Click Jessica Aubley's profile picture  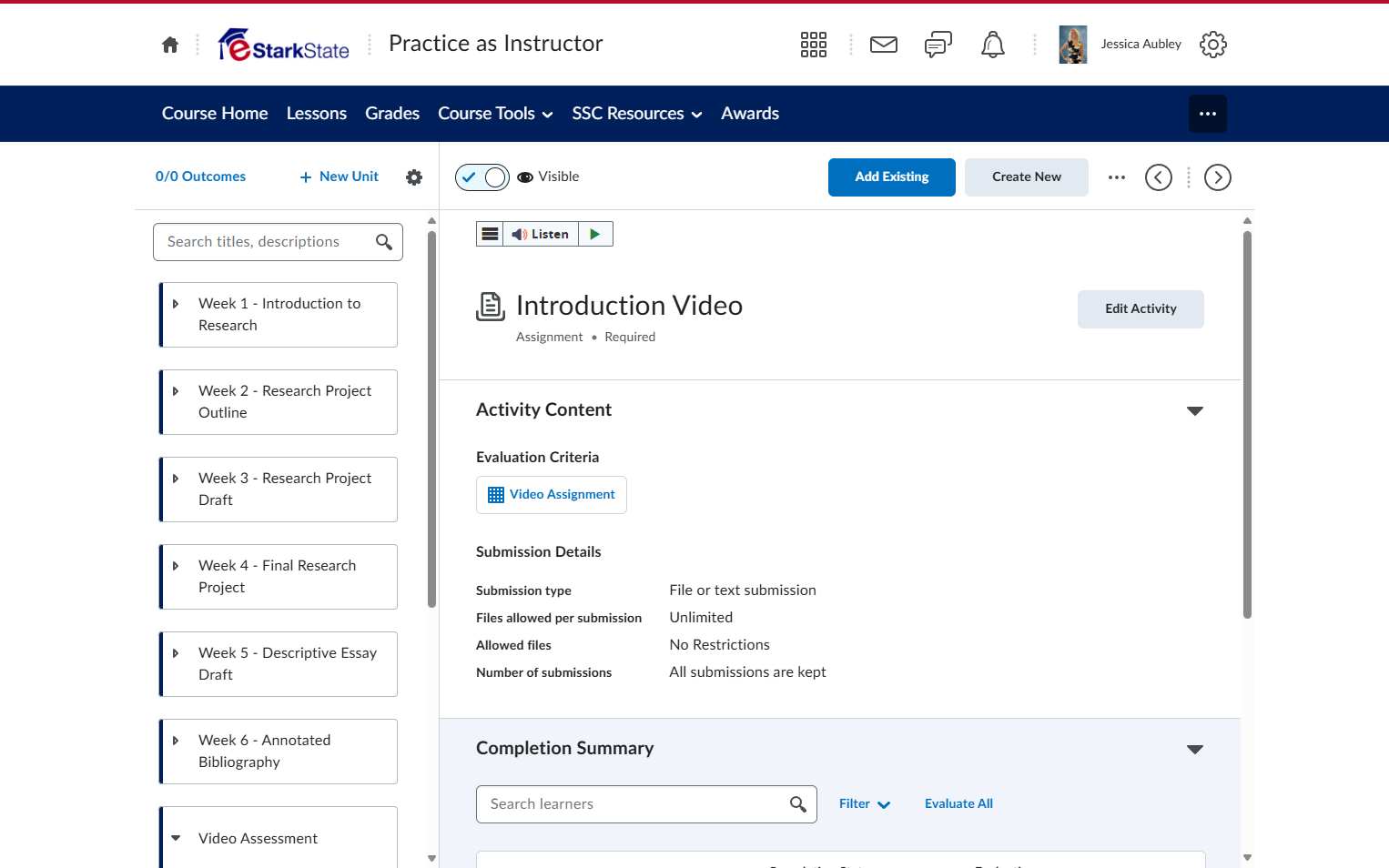pos(1073,45)
